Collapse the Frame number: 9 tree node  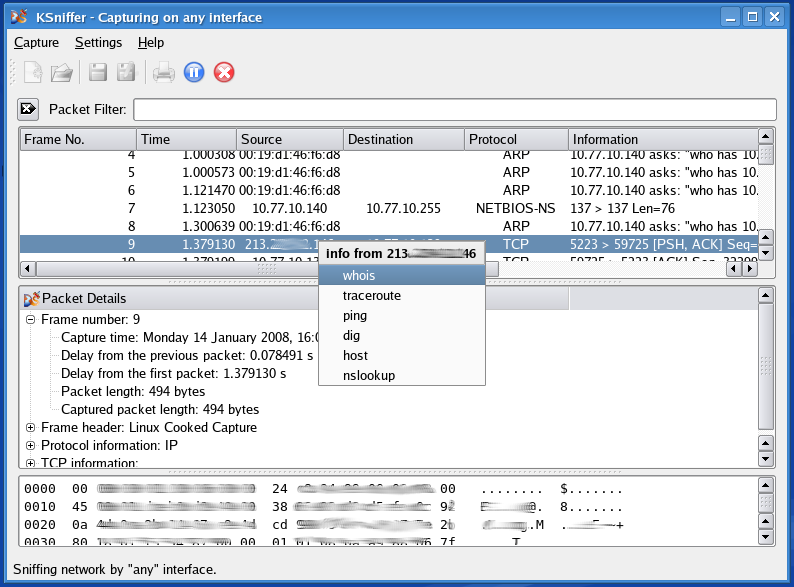pyautogui.click(x=30, y=320)
